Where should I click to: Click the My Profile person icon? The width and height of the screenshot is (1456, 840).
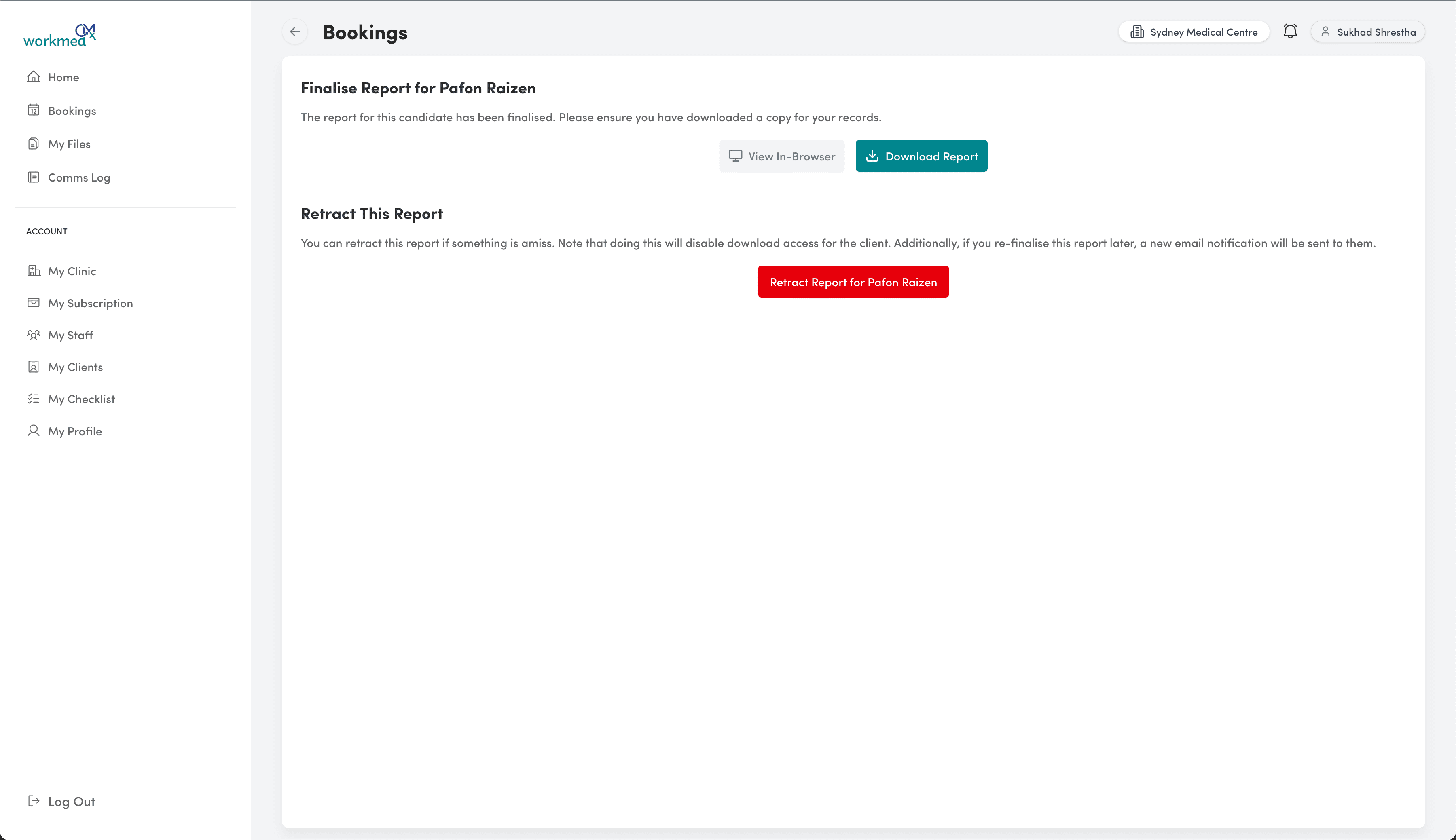click(34, 431)
